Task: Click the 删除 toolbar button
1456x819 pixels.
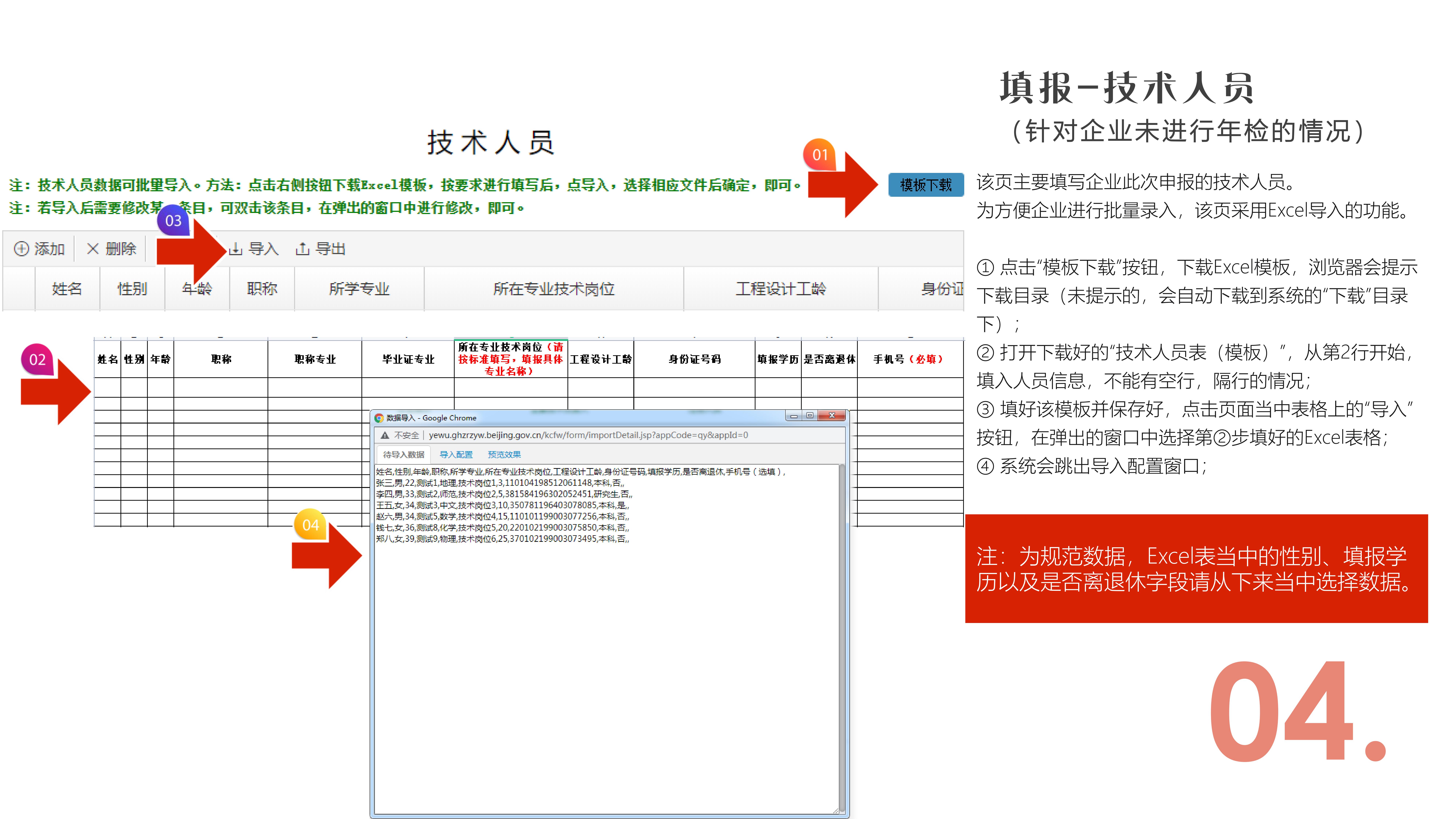Action: pyautogui.click(x=111, y=249)
